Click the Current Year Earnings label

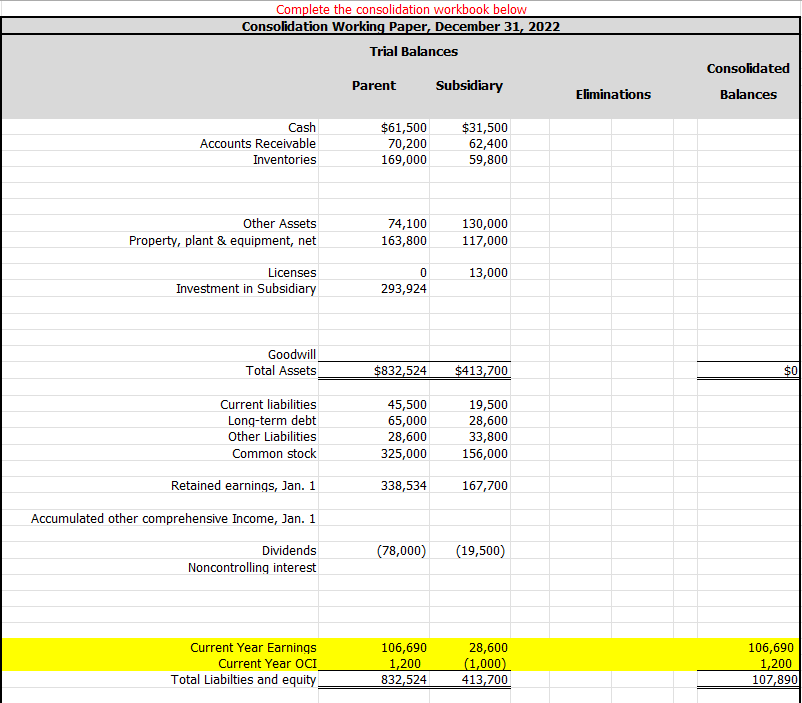click(253, 648)
